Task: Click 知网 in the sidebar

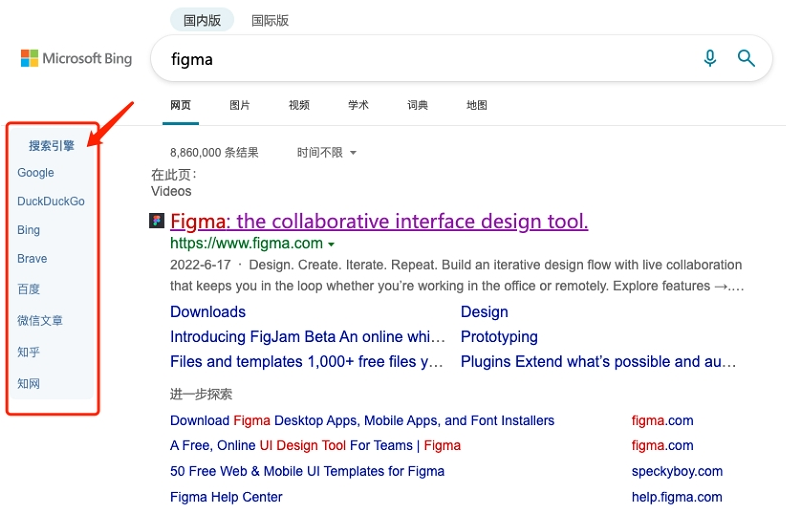Action: click(29, 384)
